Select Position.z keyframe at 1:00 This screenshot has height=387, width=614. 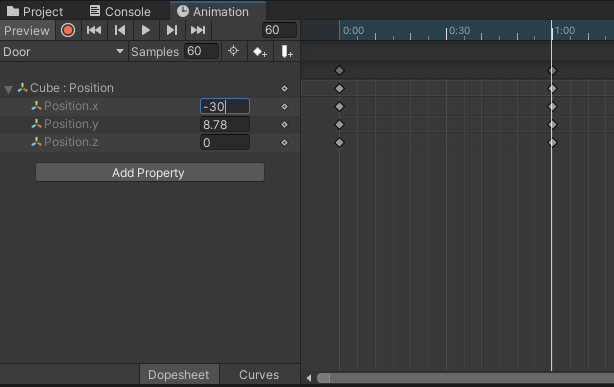pos(552,143)
